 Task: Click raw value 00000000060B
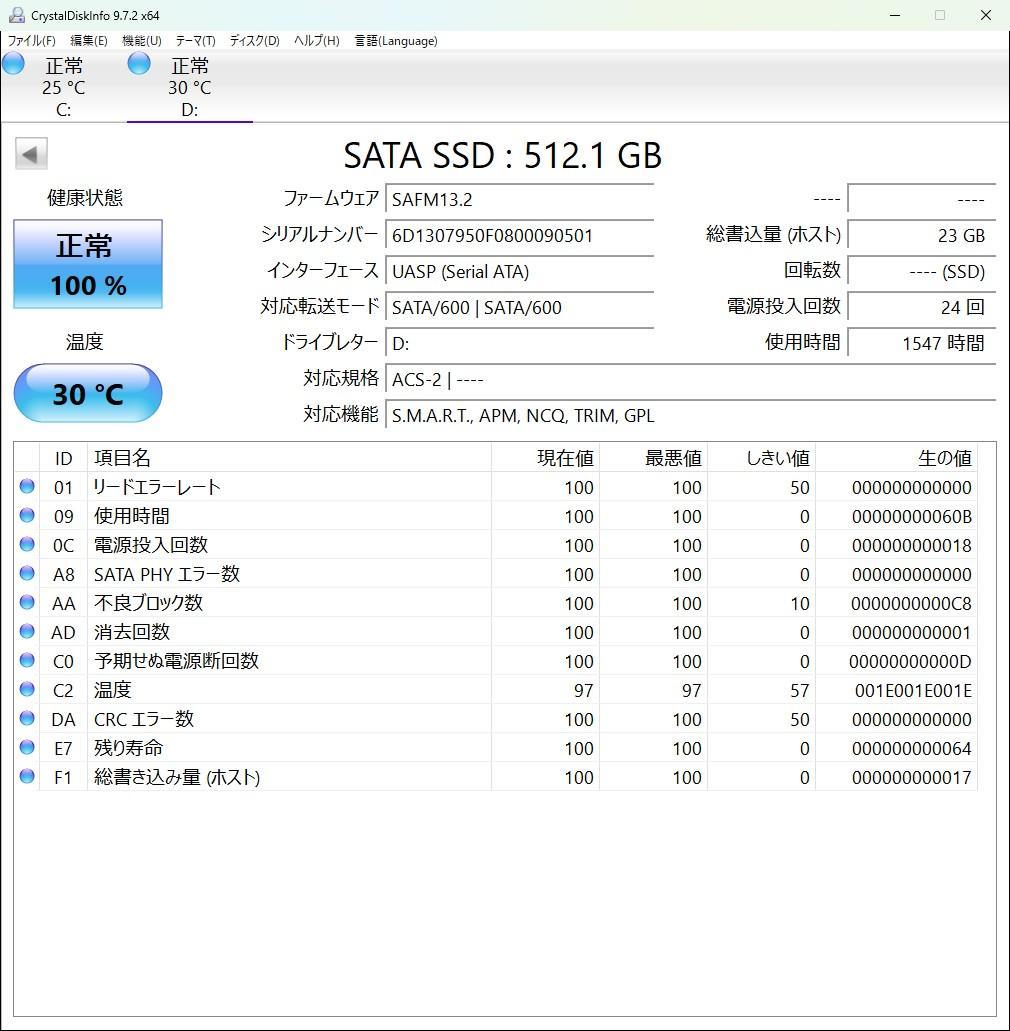pyautogui.click(x=911, y=517)
